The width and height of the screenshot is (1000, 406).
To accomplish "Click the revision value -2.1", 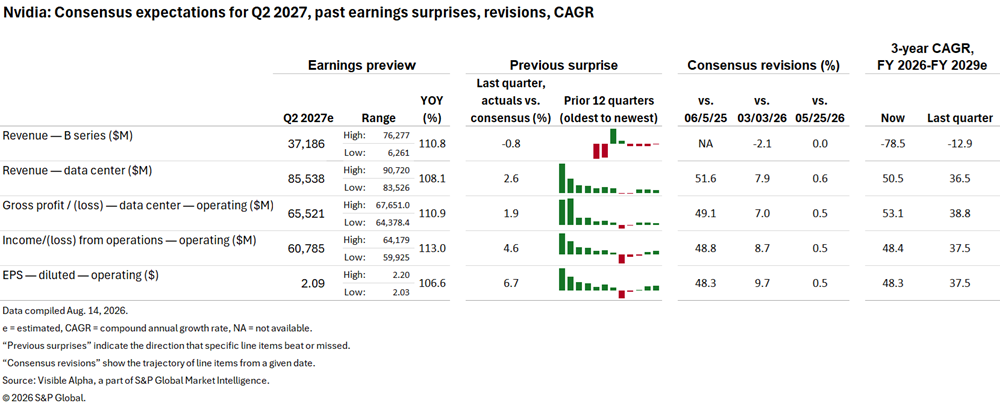I will tap(762, 144).
